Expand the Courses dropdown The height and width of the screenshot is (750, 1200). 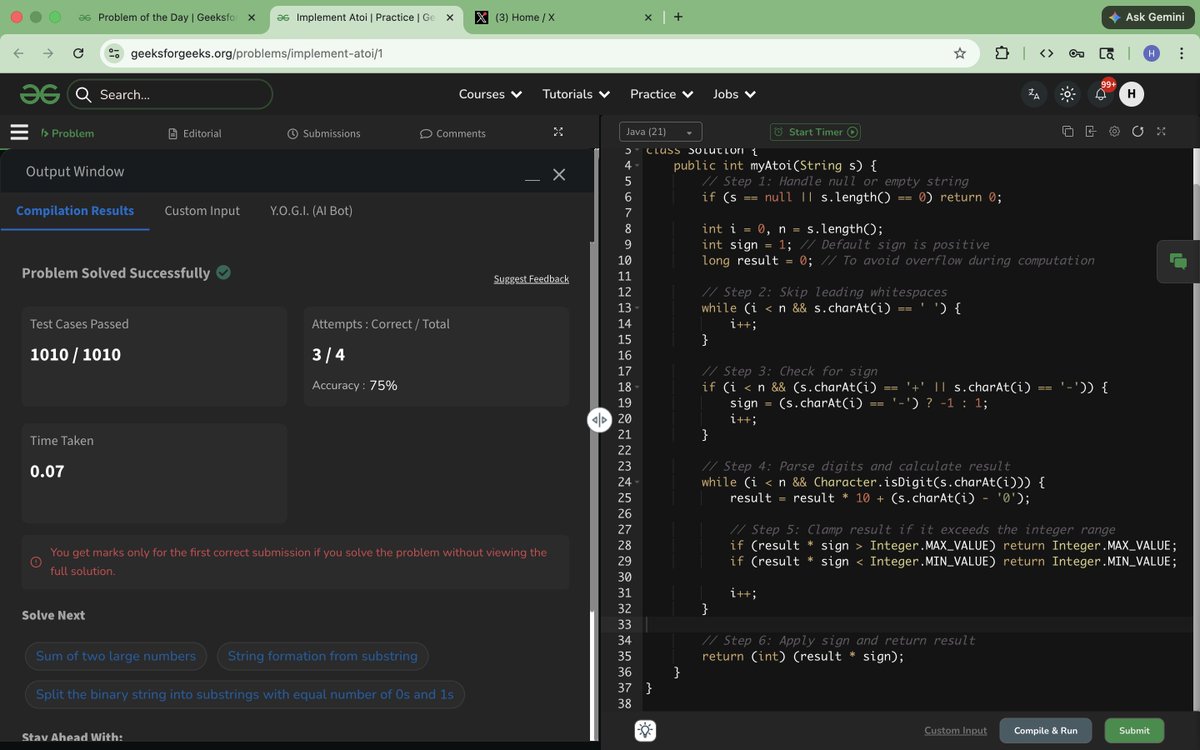(x=490, y=94)
